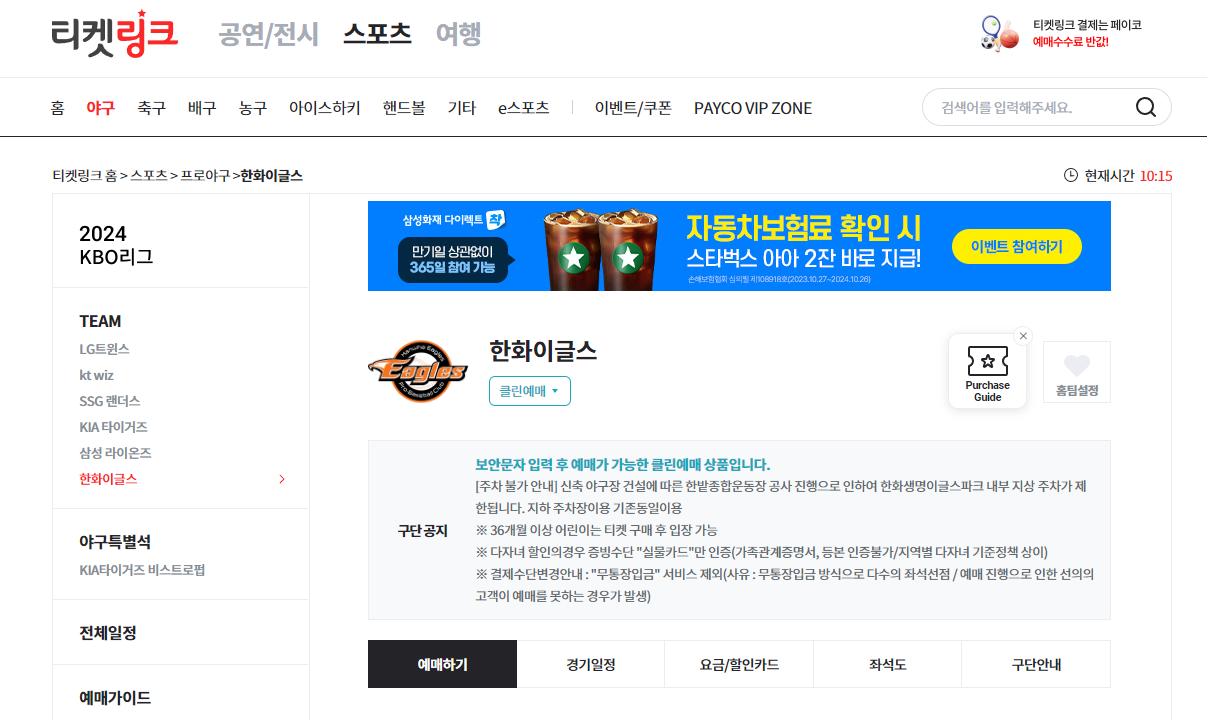Click the 야구특별석 heading
Image resolution: width=1207 pixels, height=720 pixels.
pyautogui.click(x=115, y=542)
